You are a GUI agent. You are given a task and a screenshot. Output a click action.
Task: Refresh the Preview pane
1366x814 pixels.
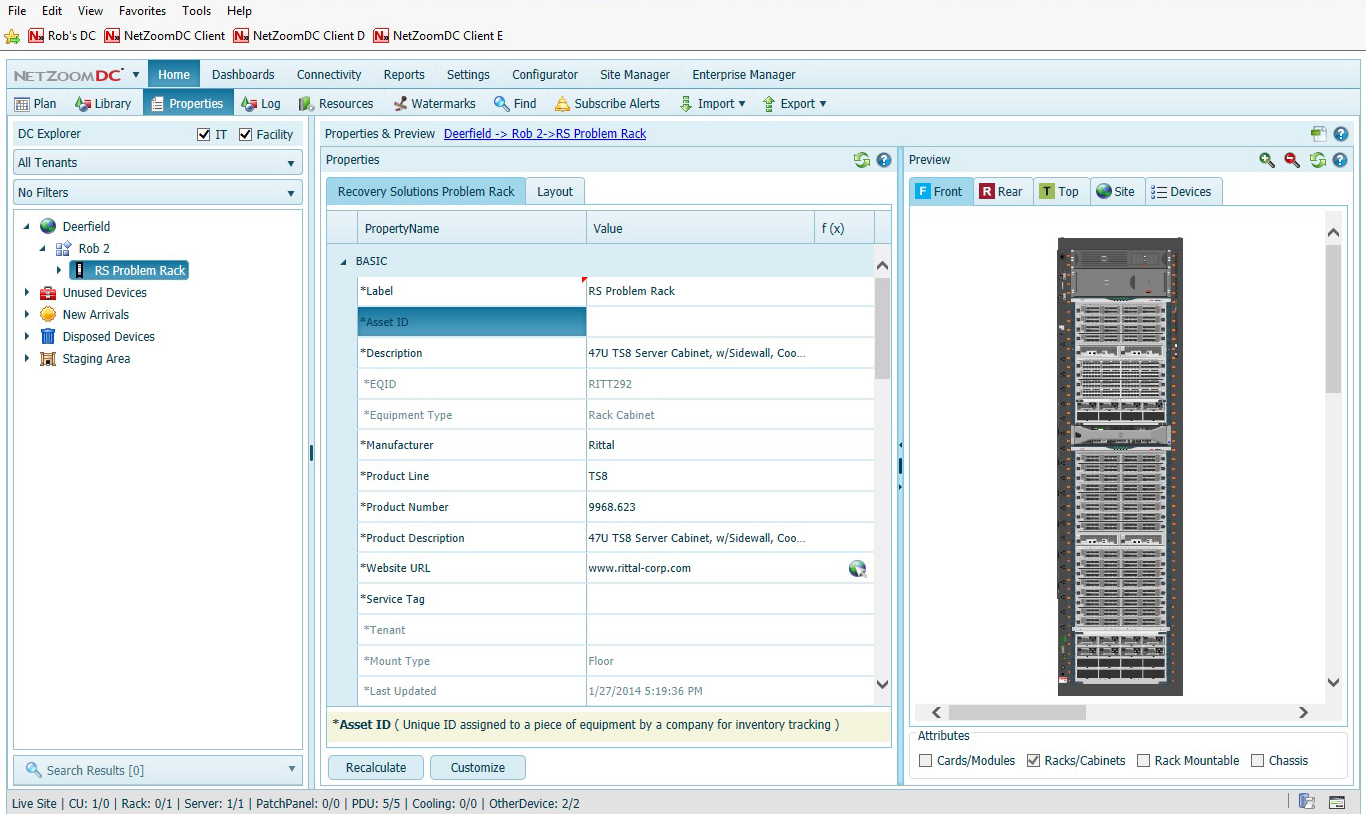[1318, 159]
